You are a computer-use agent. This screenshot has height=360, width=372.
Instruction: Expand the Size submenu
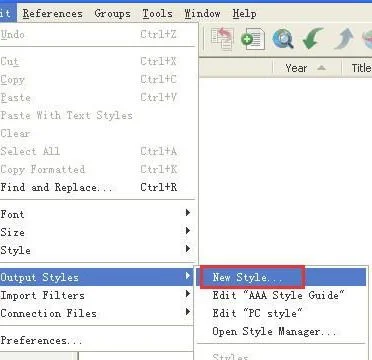click(96, 232)
